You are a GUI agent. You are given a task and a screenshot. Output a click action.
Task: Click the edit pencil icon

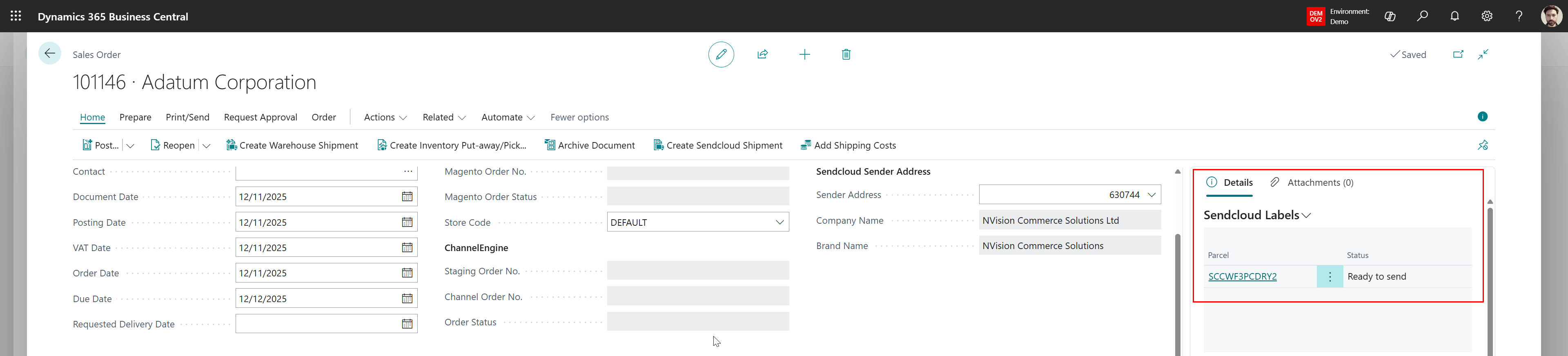(x=721, y=55)
